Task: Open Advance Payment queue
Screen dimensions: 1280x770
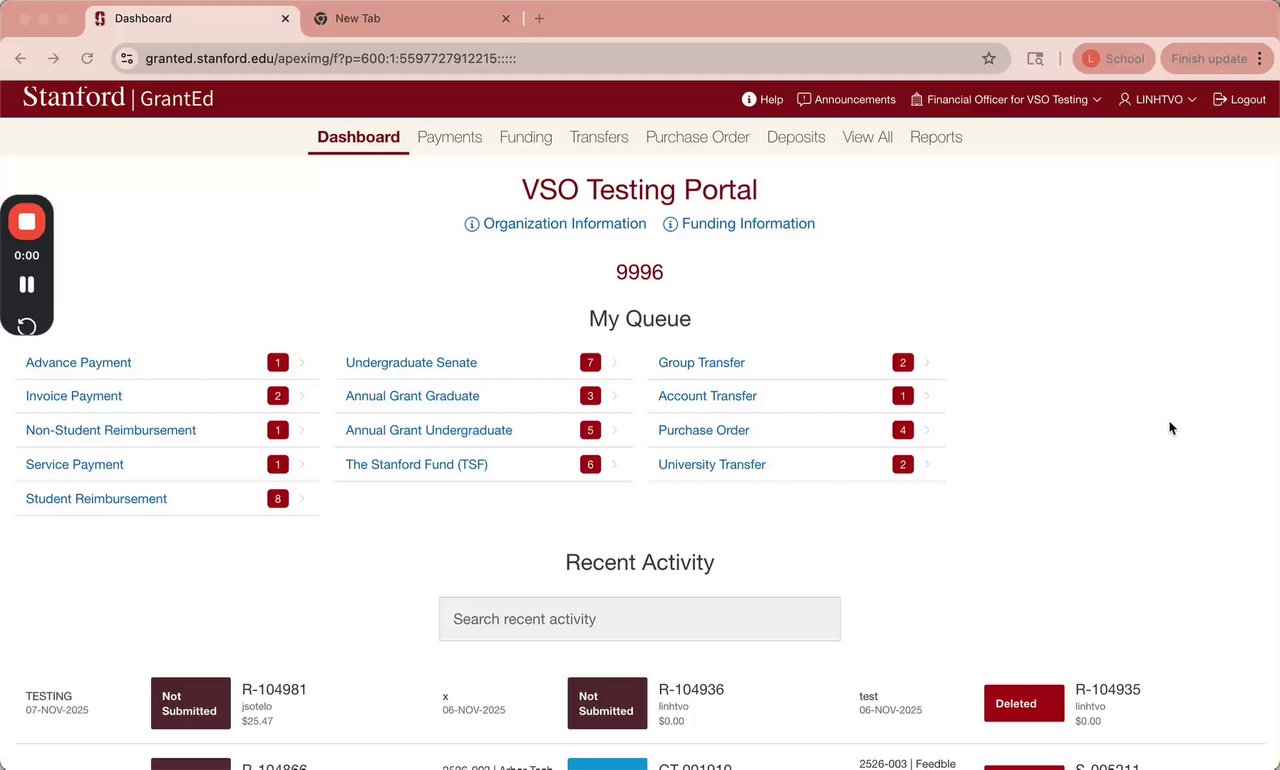Action: [x=79, y=363]
